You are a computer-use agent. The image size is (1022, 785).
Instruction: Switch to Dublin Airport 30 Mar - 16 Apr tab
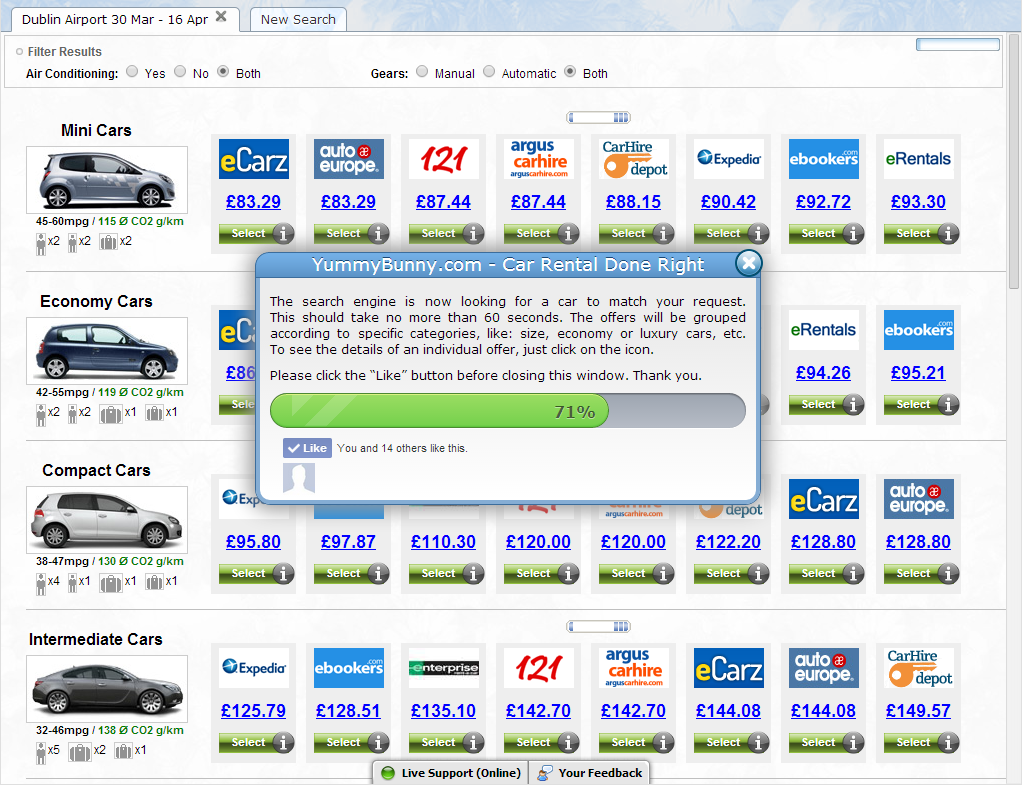point(115,20)
